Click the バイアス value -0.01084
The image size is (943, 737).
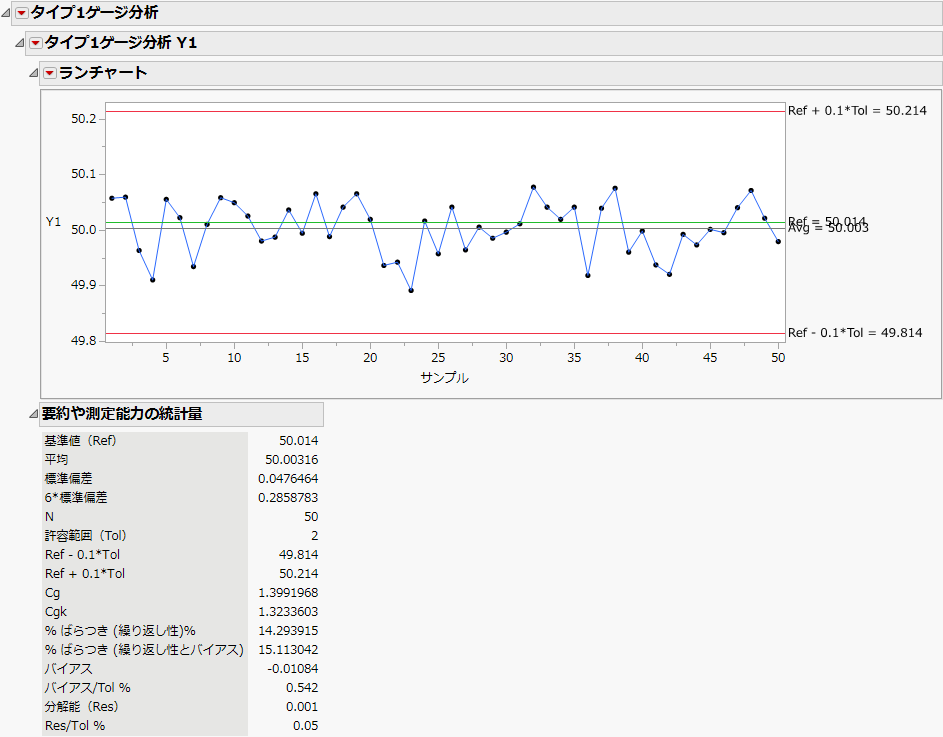point(293,668)
